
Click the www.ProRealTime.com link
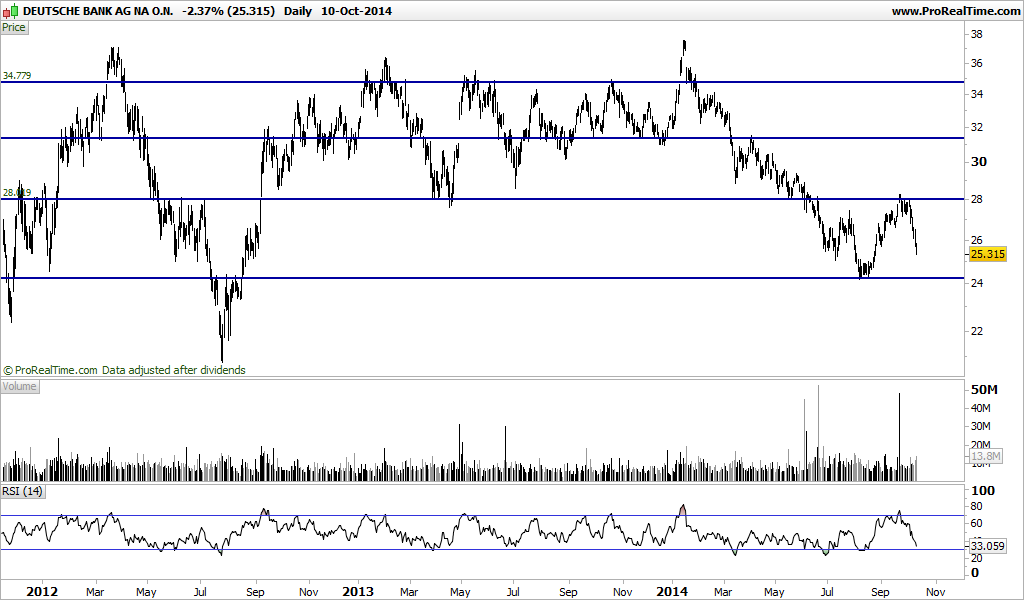click(955, 11)
